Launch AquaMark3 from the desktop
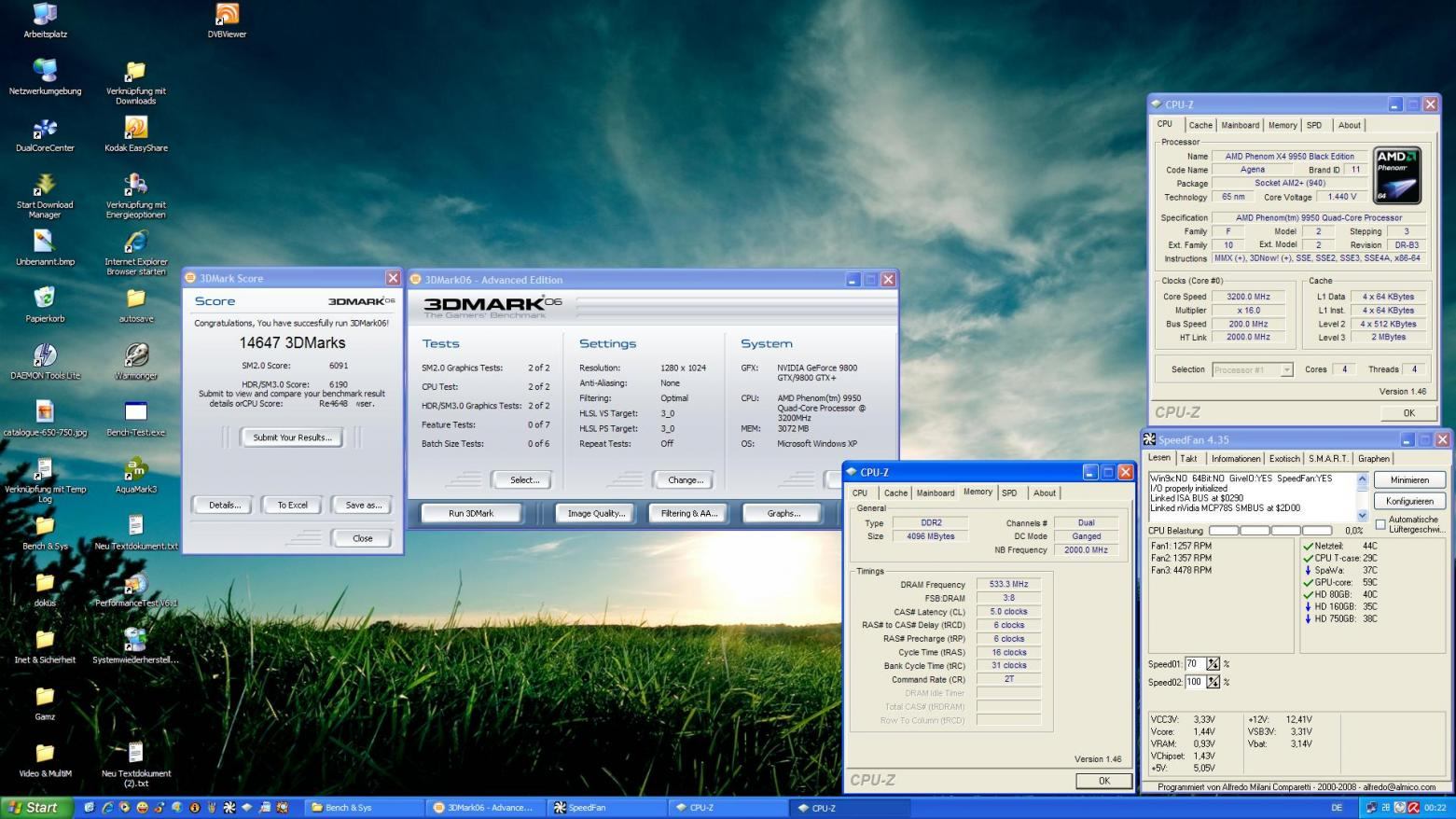 coord(136,476)
